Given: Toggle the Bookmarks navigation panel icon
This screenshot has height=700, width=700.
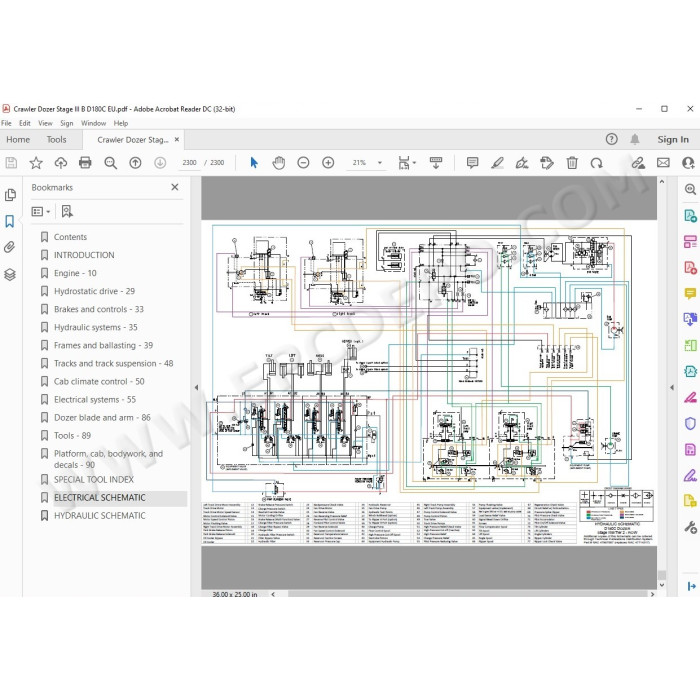Looking at the screenshot, I should (x=10, y=221).
